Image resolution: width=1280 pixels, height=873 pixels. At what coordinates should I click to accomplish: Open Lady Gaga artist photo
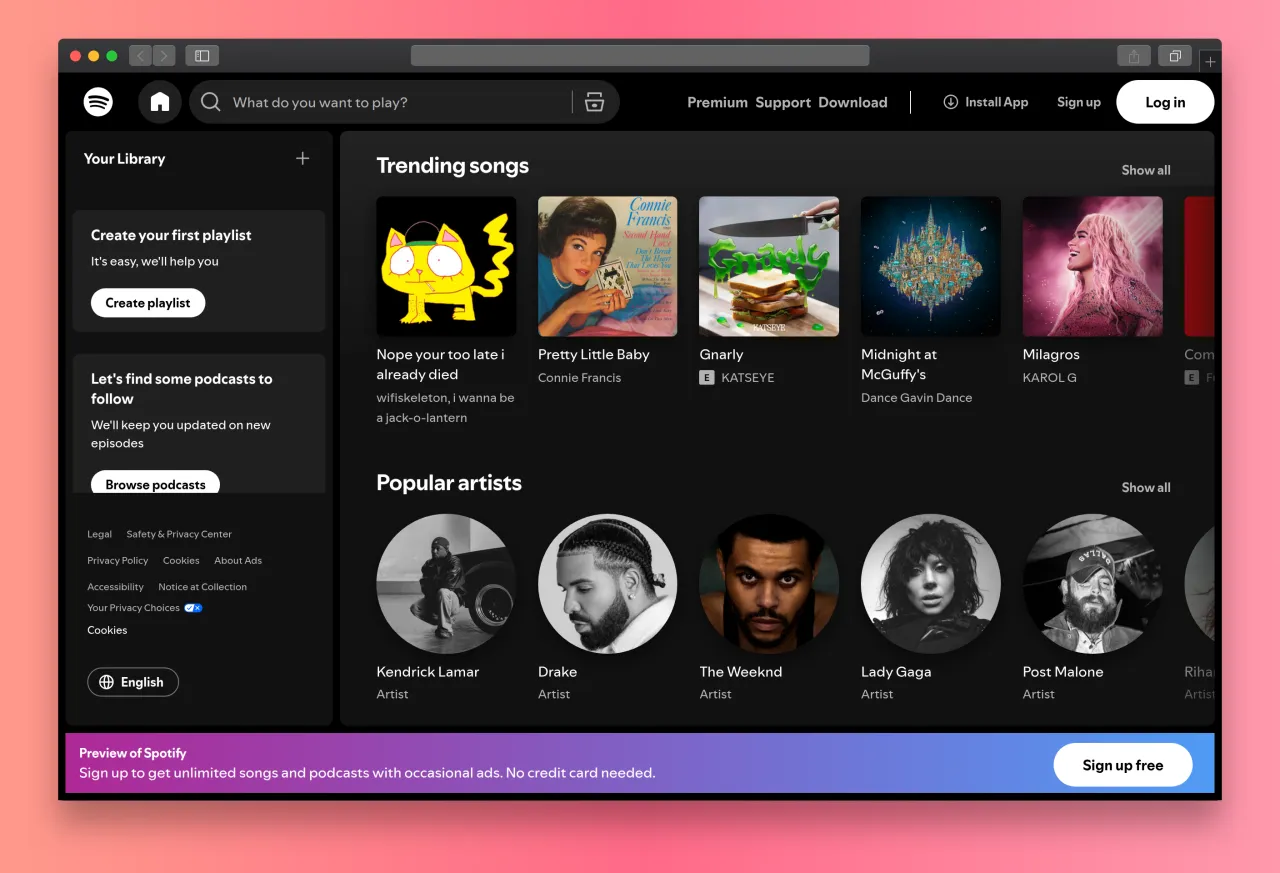(931, 584)
